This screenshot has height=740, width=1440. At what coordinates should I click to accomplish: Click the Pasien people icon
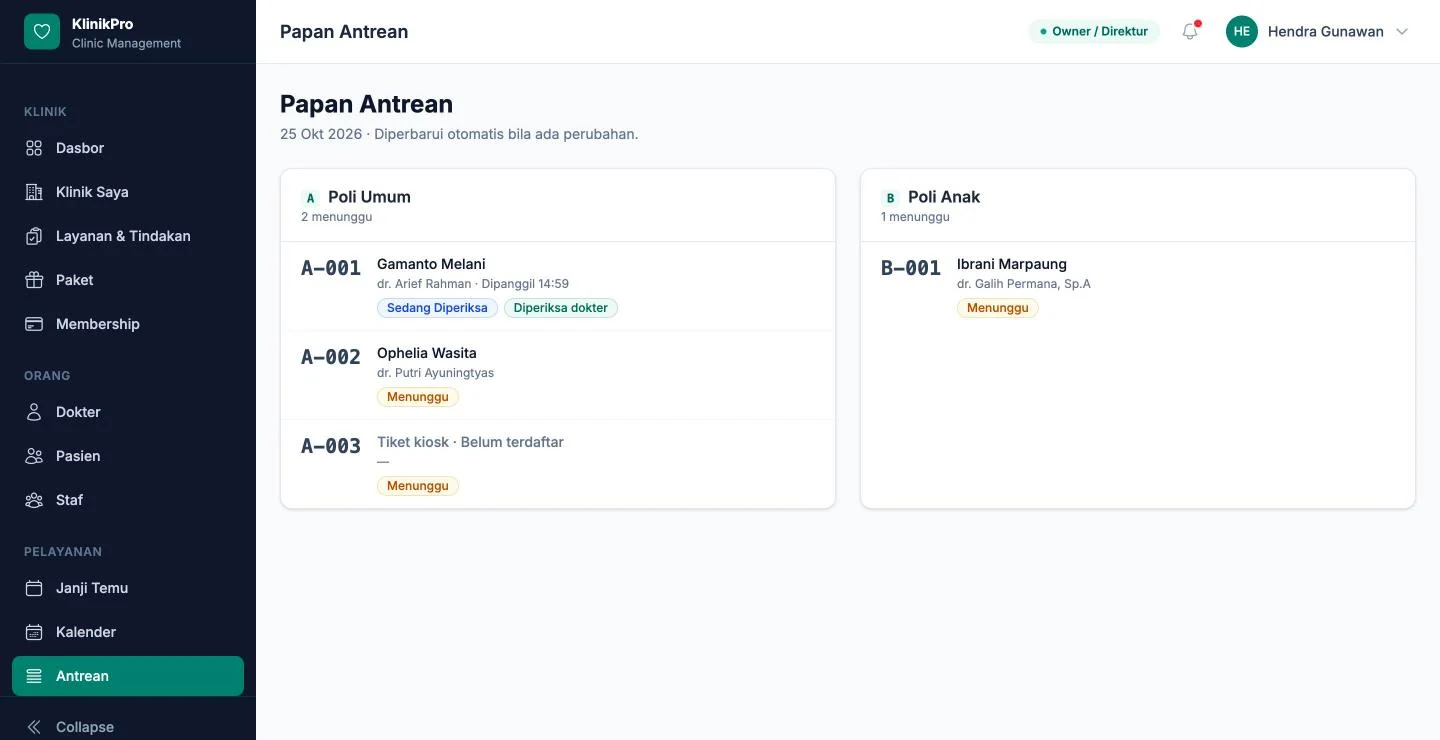34,456
